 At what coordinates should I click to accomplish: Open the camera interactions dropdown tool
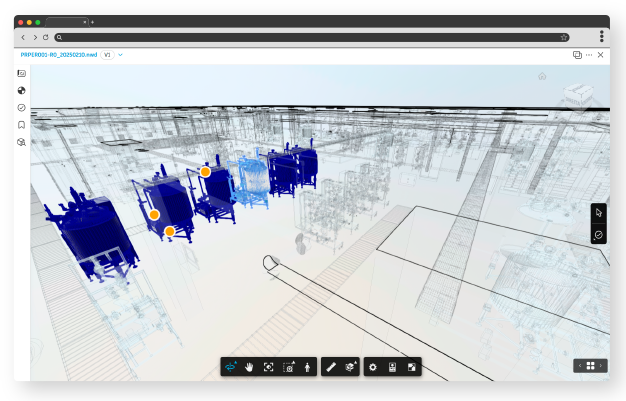[x=289, y=367]
